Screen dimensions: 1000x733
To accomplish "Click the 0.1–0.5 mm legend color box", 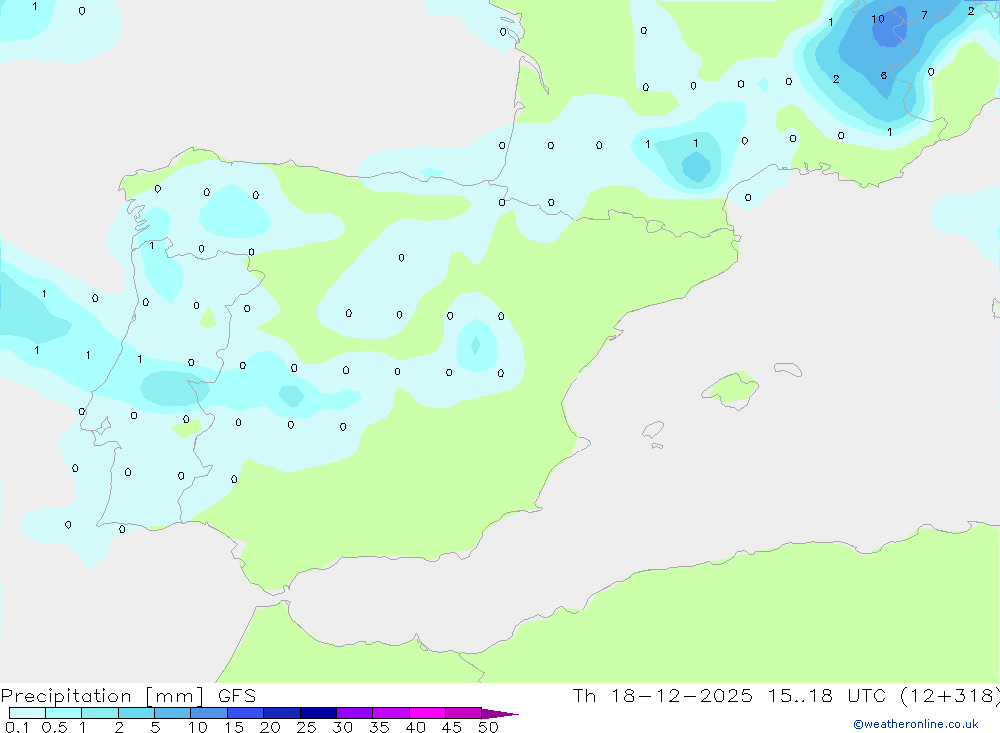I will 27,713.
